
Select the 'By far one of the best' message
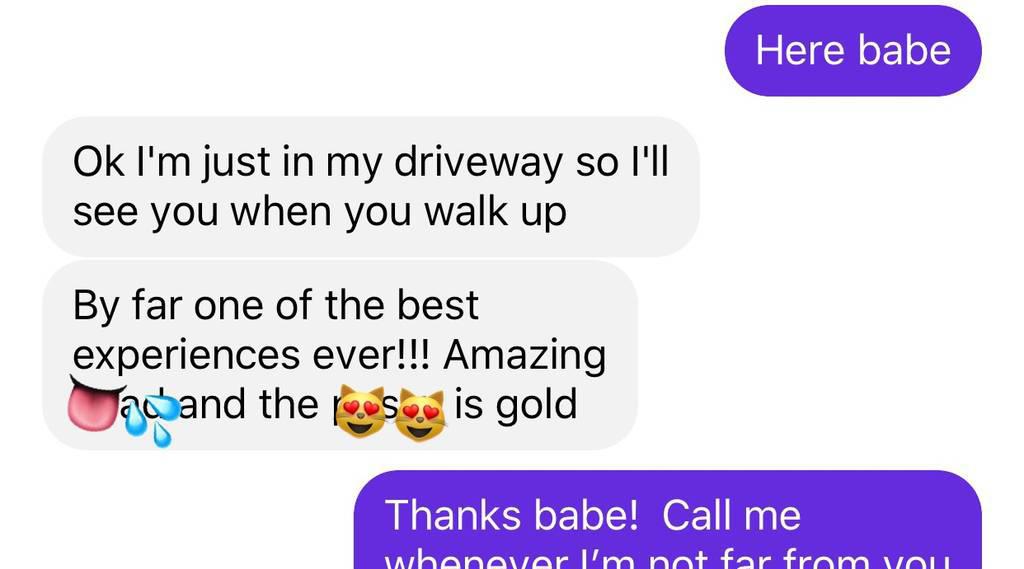[340, 355]
